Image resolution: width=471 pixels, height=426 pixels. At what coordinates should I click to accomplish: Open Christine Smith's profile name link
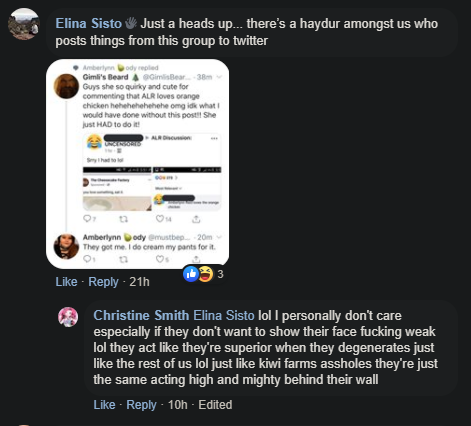141,315
